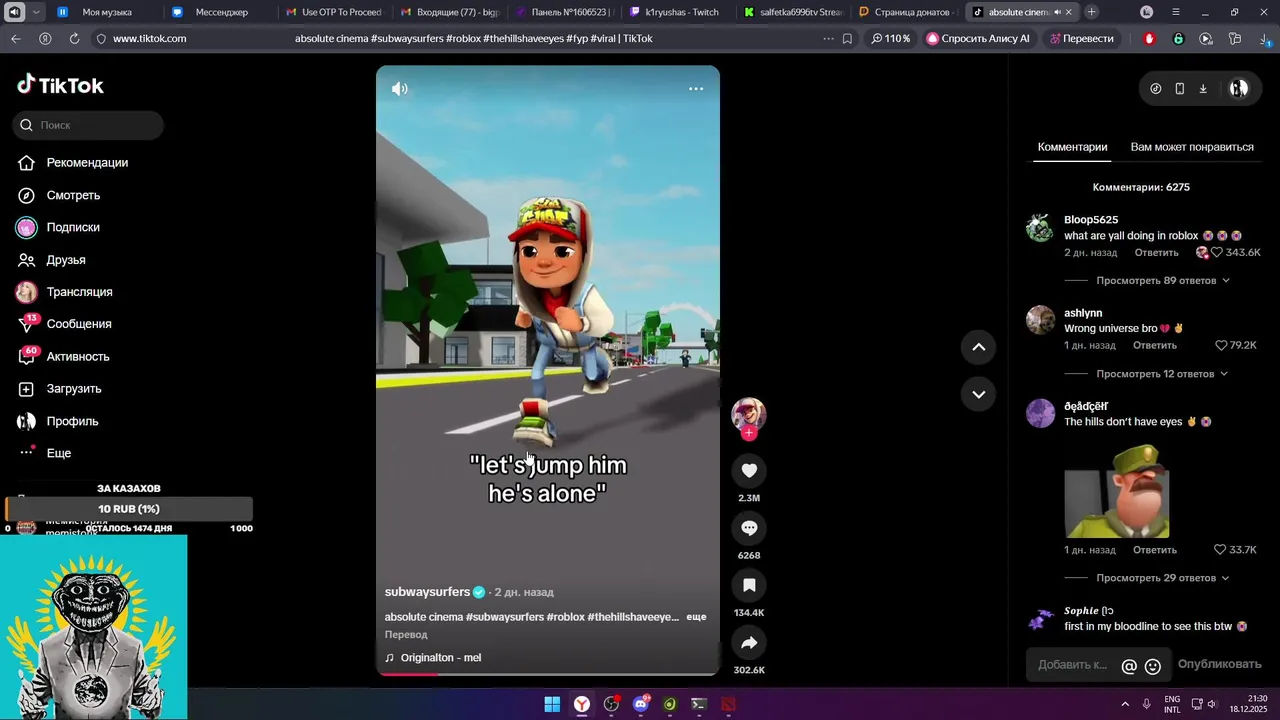Switch to Вам может понравиться tab
Image resolution: width=1280 pixels, height=720 pixels.
[x=1192, y=147]
